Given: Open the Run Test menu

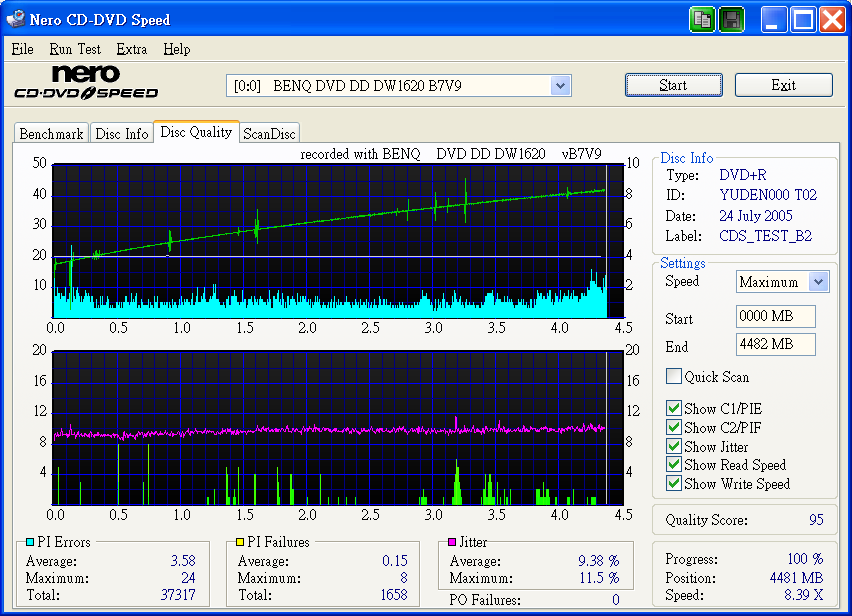Looking at the screenshot, I should (x=75, y=49).
